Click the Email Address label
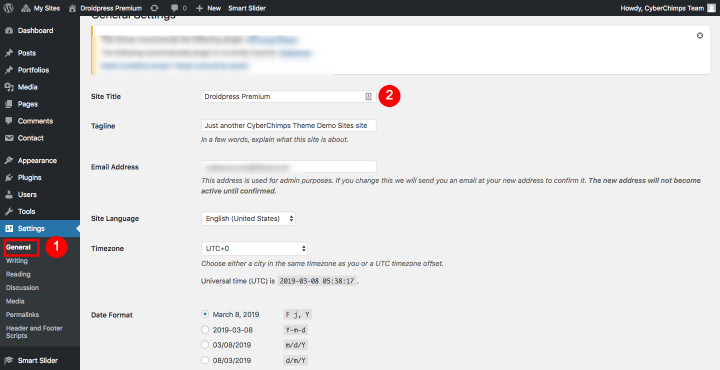The image size is (720, 370). (x=115, y=167)
